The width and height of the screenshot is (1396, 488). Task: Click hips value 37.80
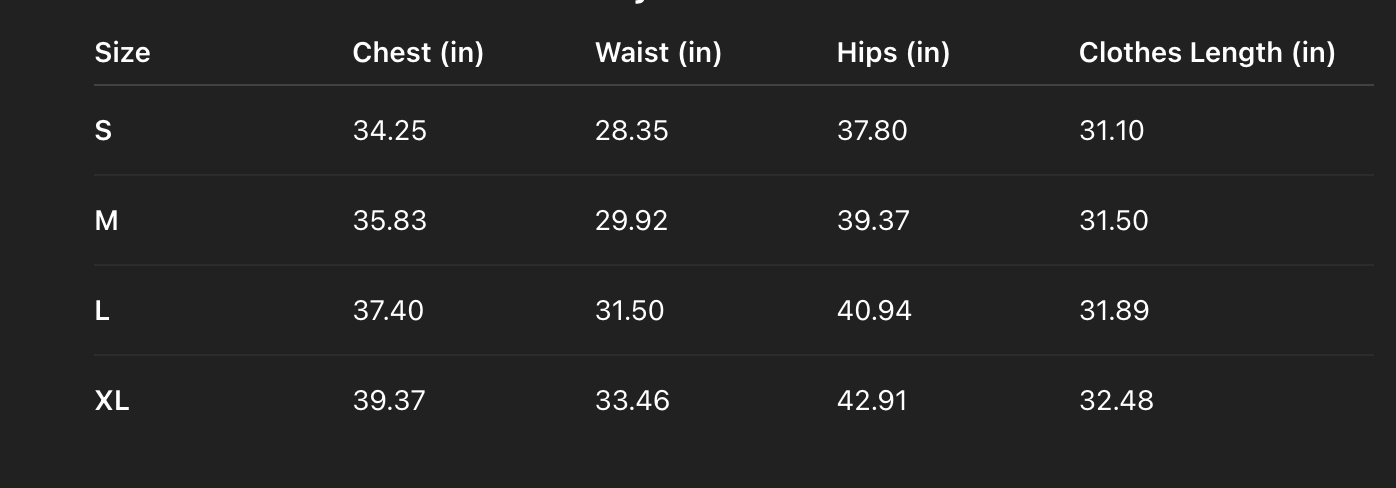coord(872,131)
